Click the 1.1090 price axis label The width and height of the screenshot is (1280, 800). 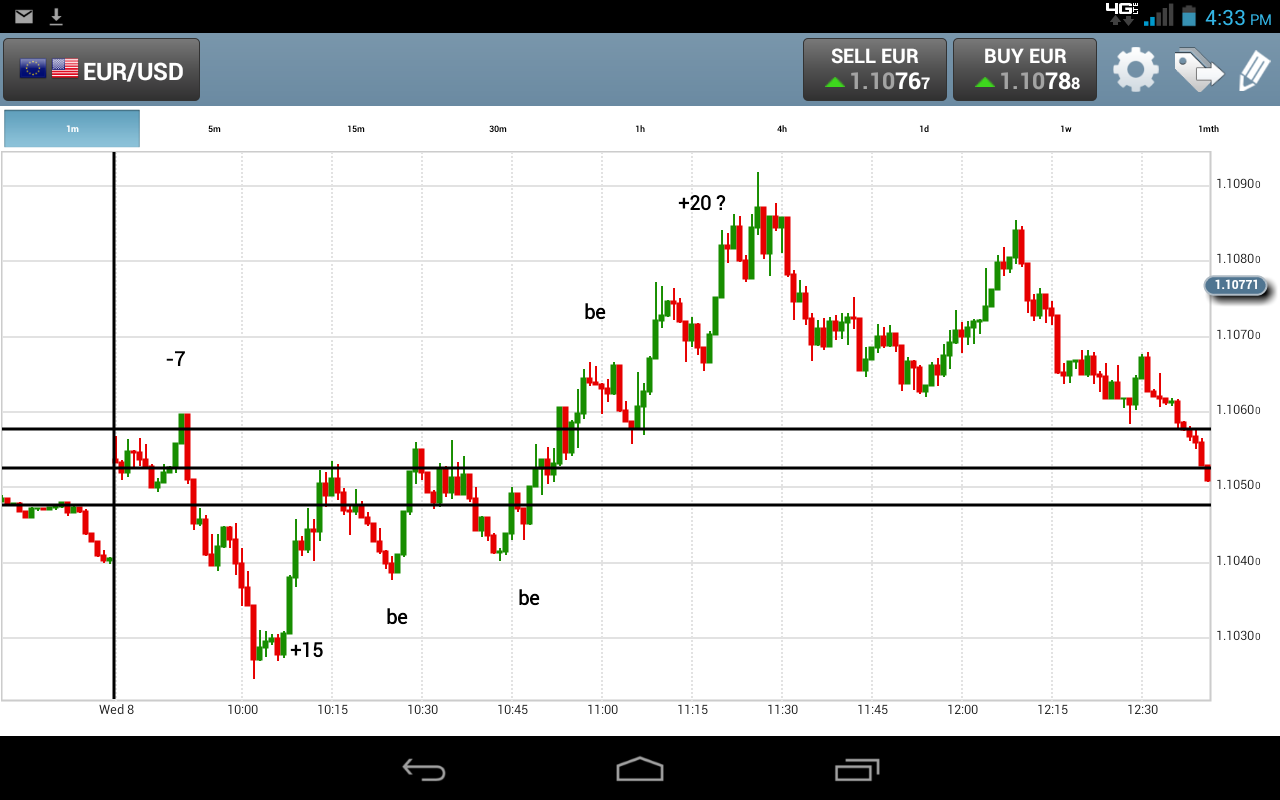[1238, 184]
